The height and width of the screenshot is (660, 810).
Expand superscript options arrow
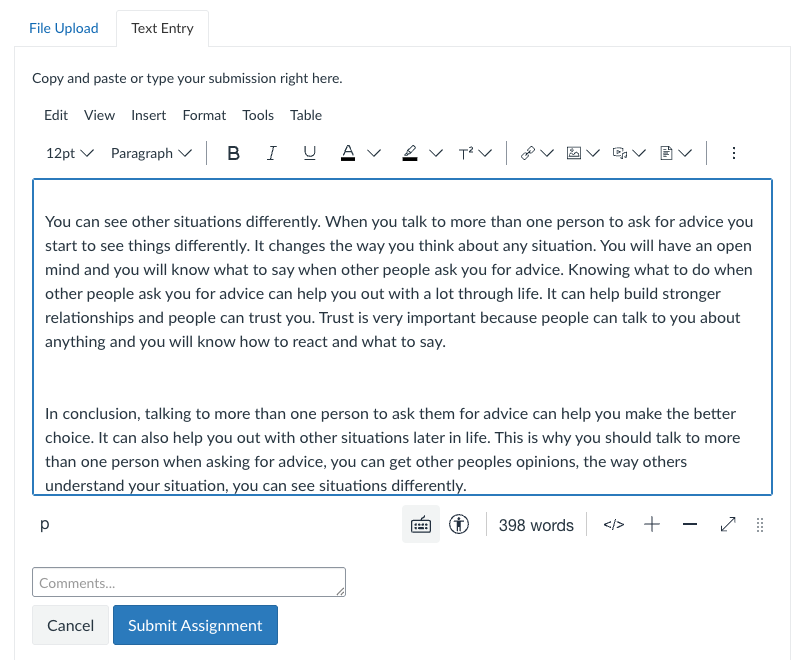[485, 153]
